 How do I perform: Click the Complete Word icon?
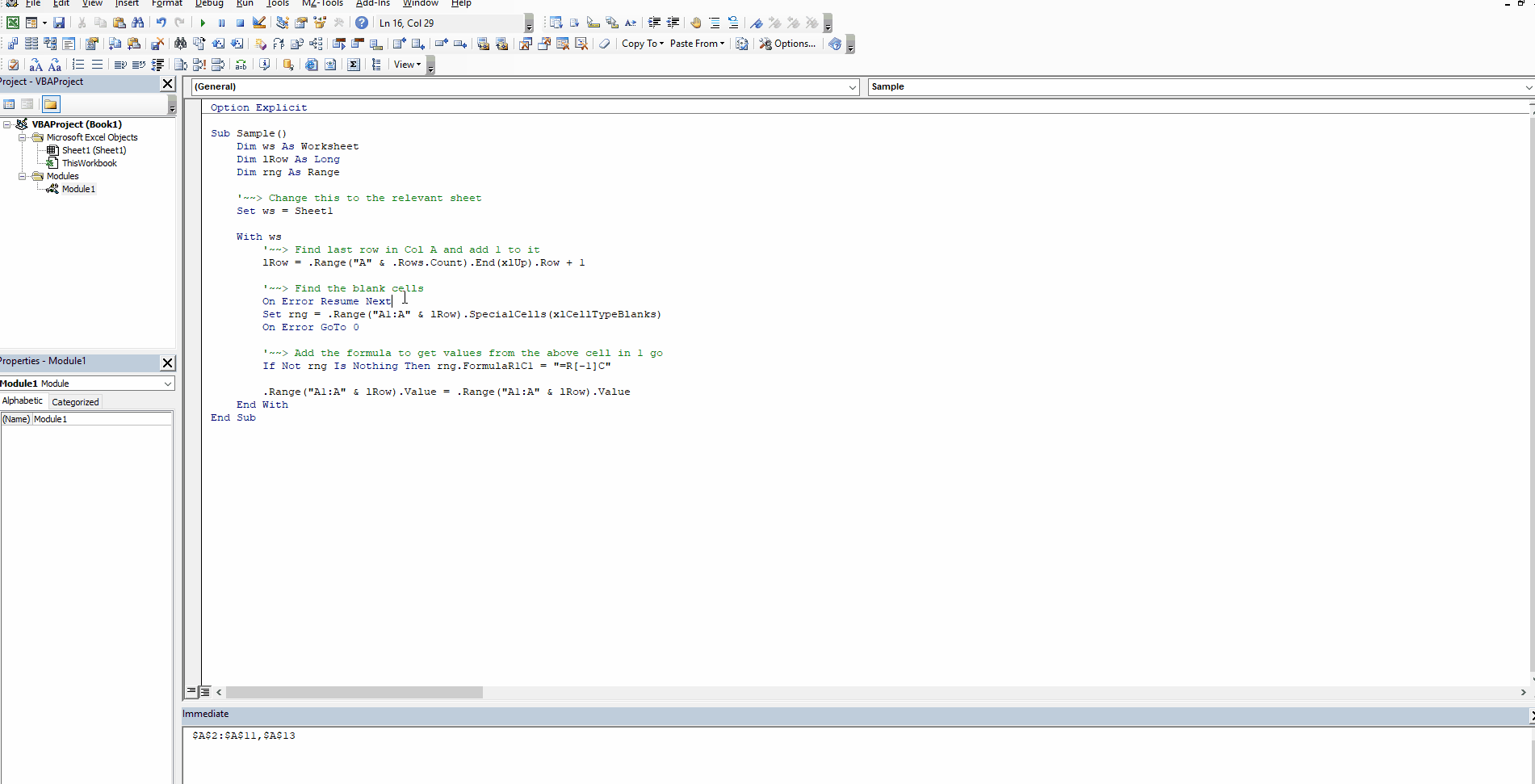point(631,23)
